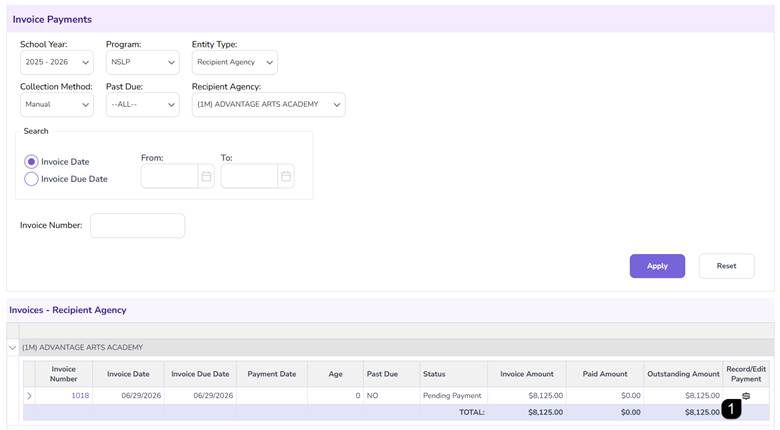Screen dimensions: 780x430
Task: Open the Recipient Agency dropdown
Action: 269,105
